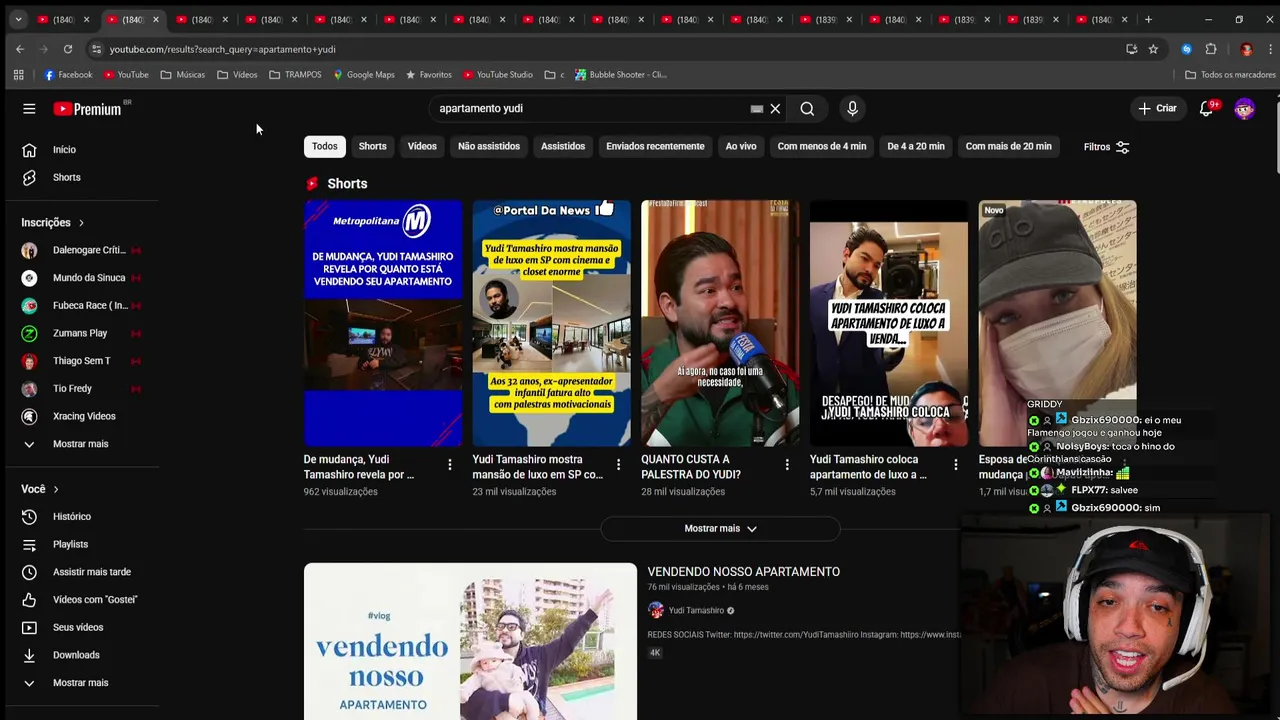The width and height of the screenshot is (1280, 720).
Task: Expand Mostrar mais under Inscrições
Action: pos(80,444)
